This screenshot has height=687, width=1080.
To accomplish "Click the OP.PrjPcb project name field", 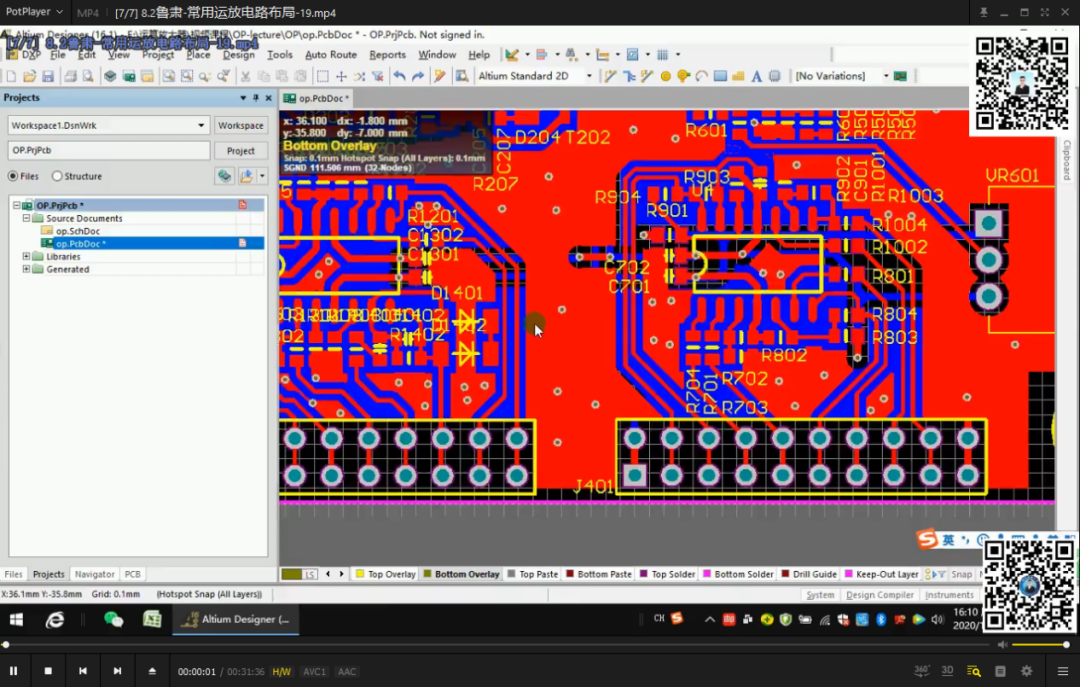I will coord(109,150).
